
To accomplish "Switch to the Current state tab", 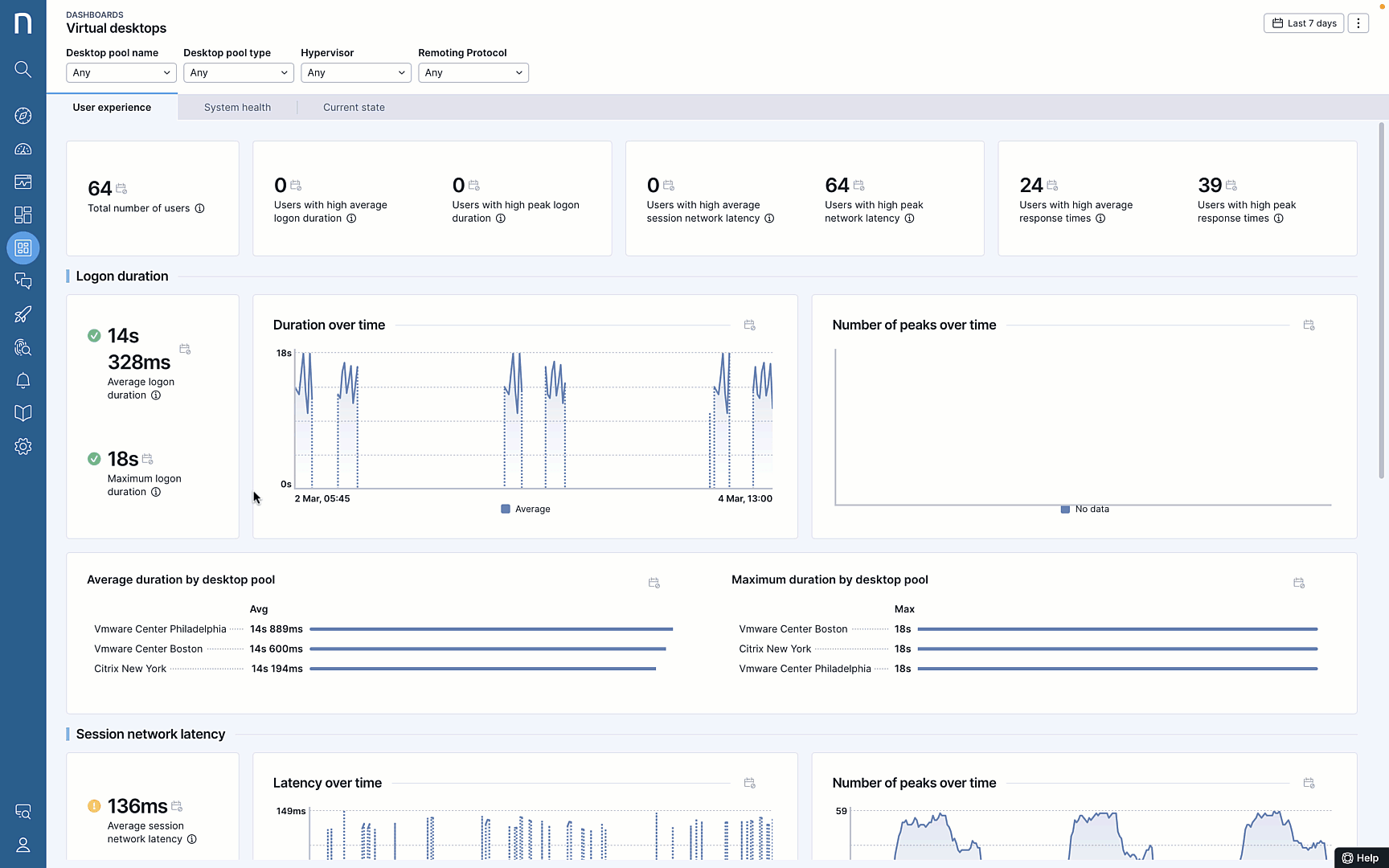I will tap(354, 108).
